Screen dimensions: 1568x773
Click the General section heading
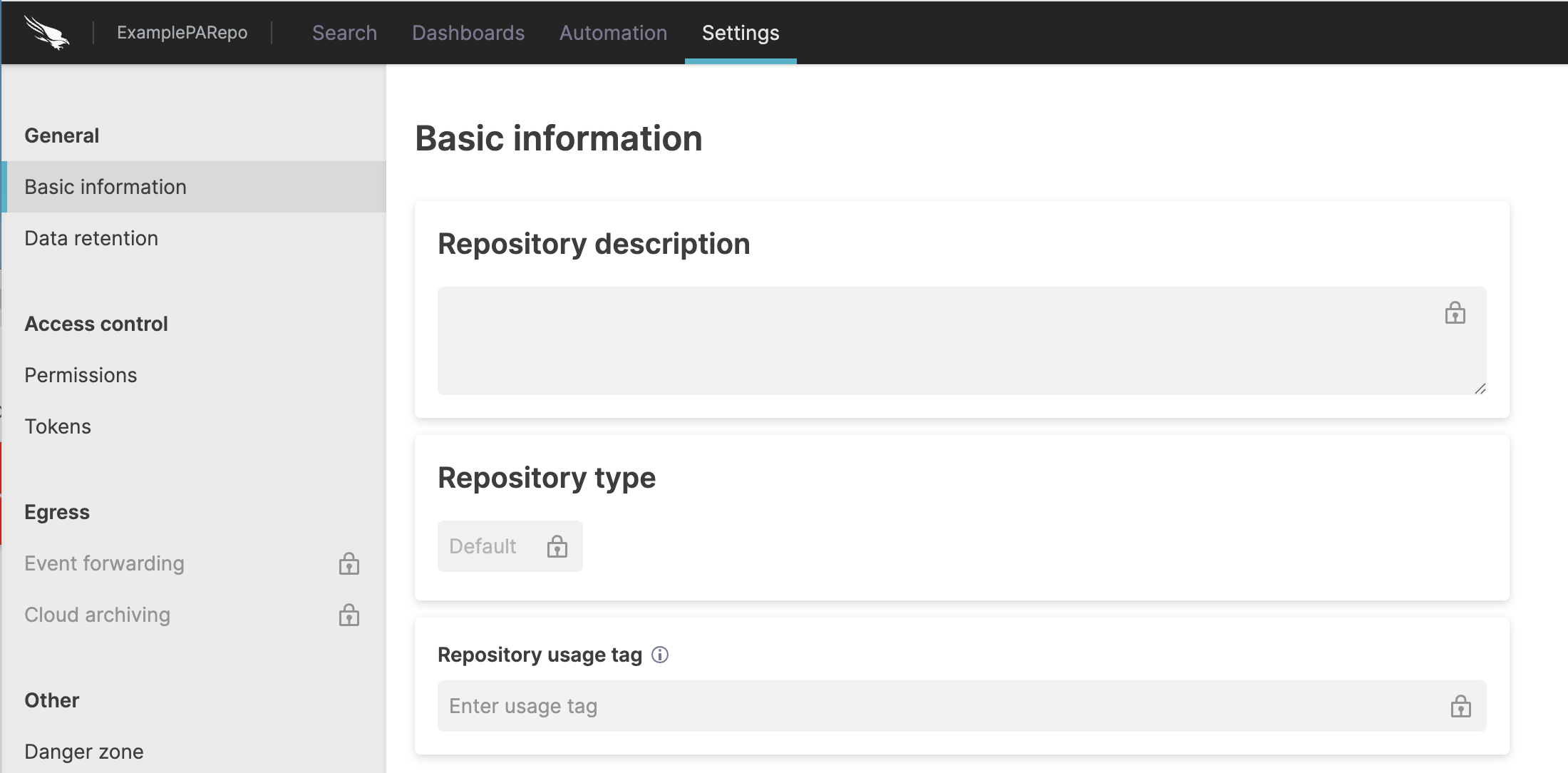[x=62, y=135]
